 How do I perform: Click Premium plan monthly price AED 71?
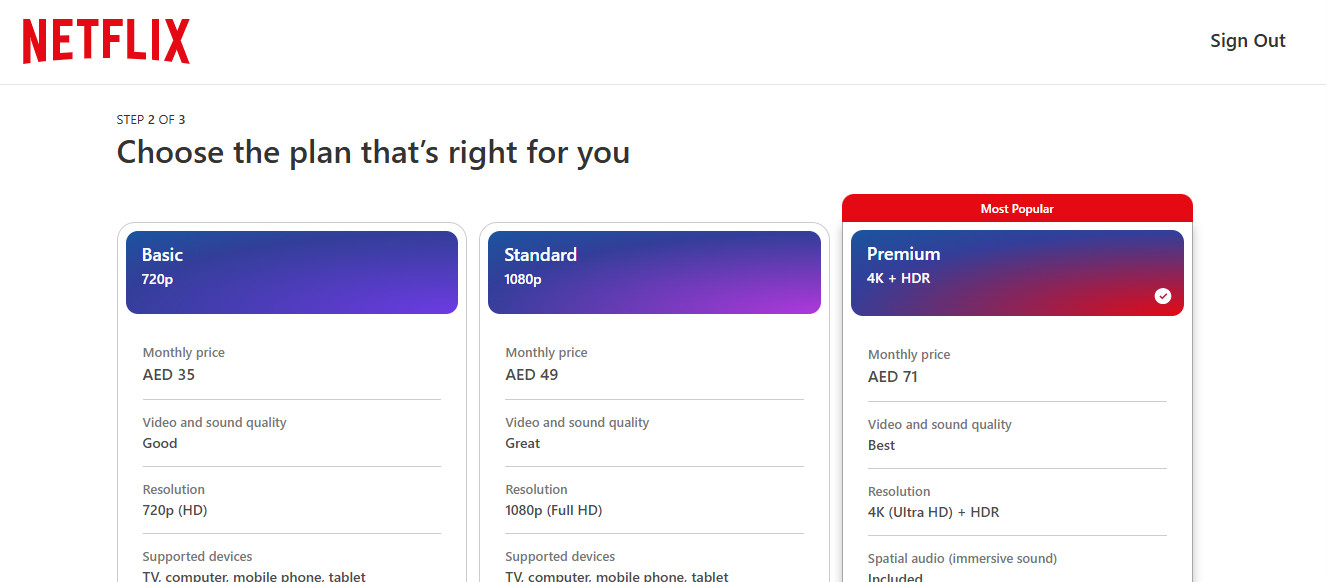coord(893,377)
